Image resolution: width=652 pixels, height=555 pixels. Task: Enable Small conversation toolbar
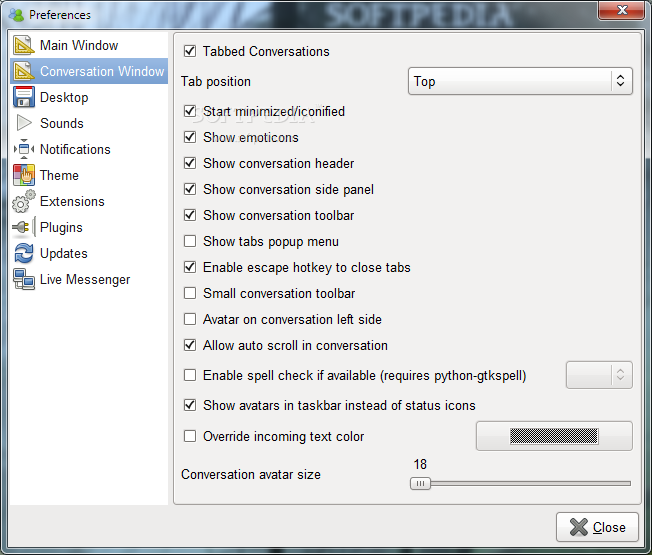click(x=190, y=293)
